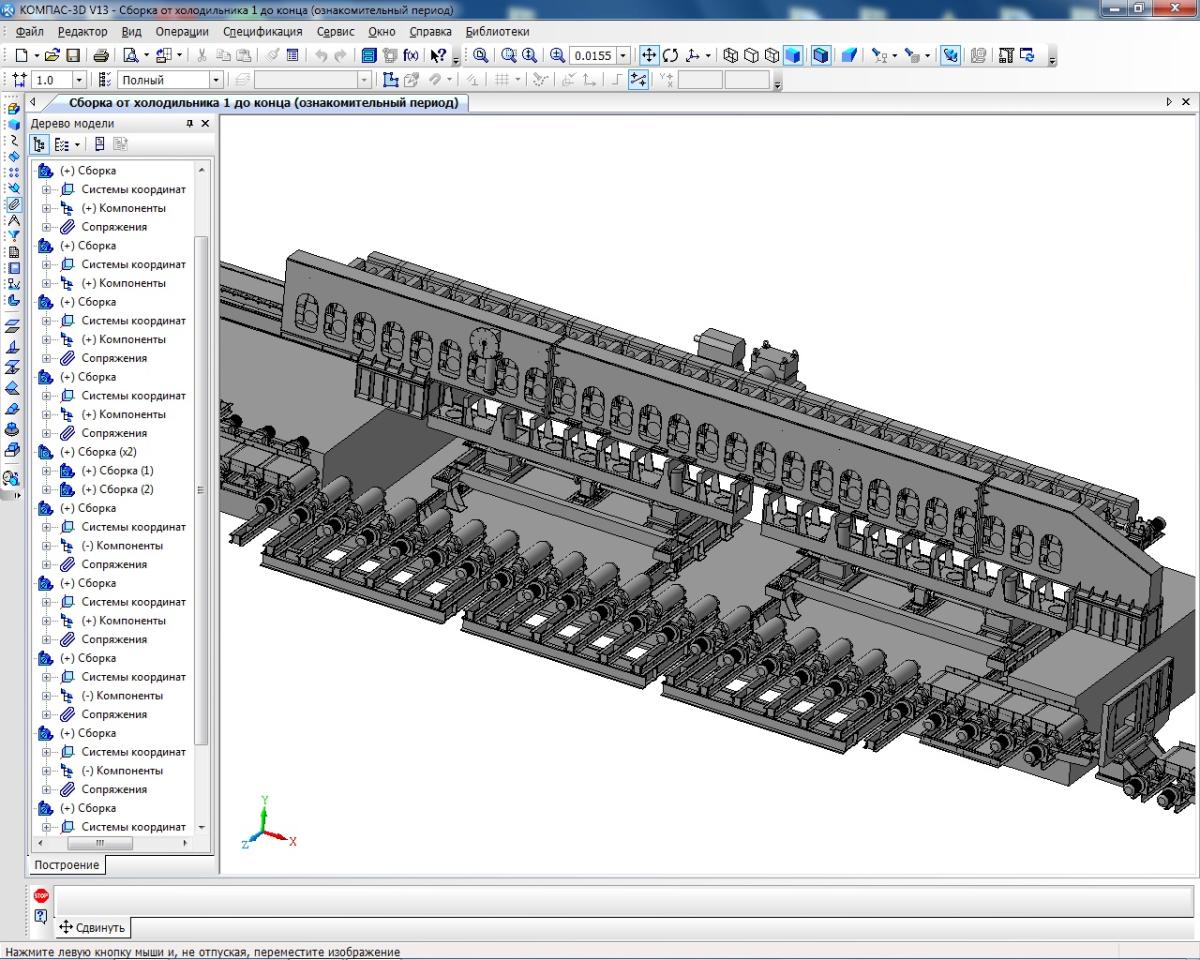Select the Mates paperclip tool in left sidebar
The height and width of the screenshot is (960, 1200).
point(13,204)
